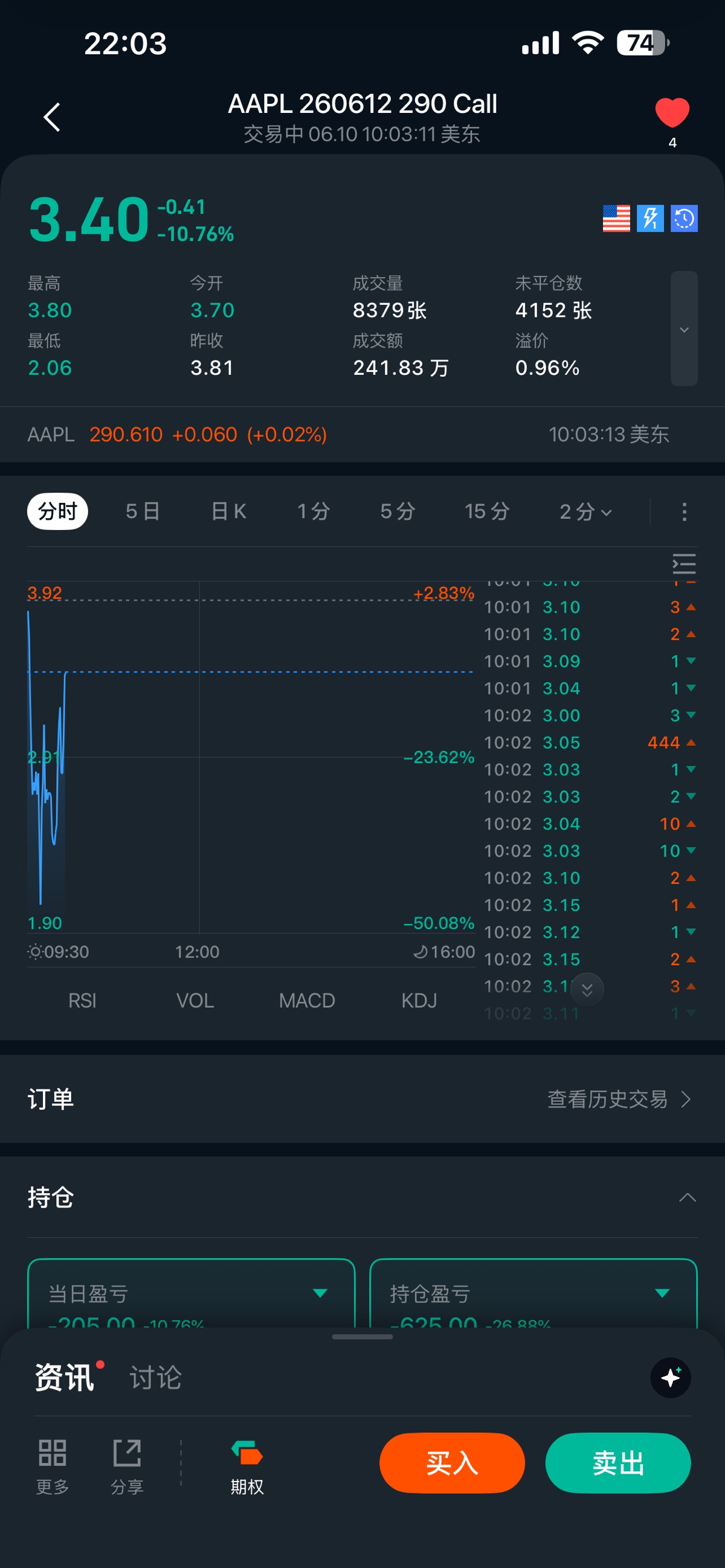
Task: Tap the AI sparkle assistant icon
Action: [x=670, y=1377]
